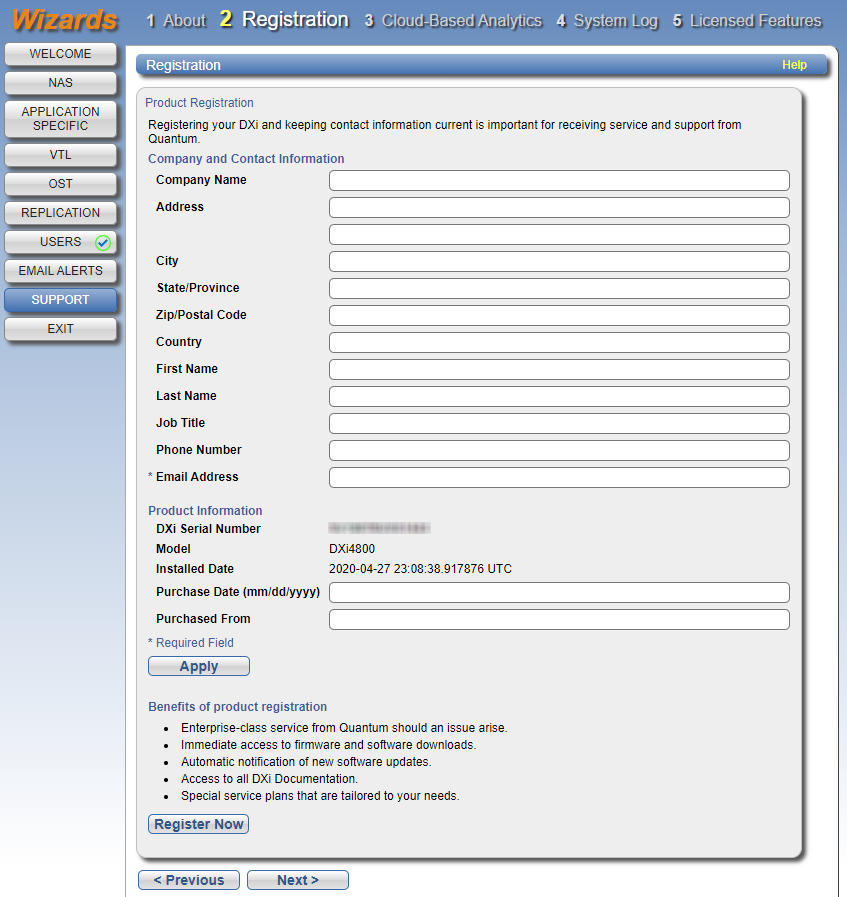Click into the Country field
The image size is (847, 897).
click(559, 343)
